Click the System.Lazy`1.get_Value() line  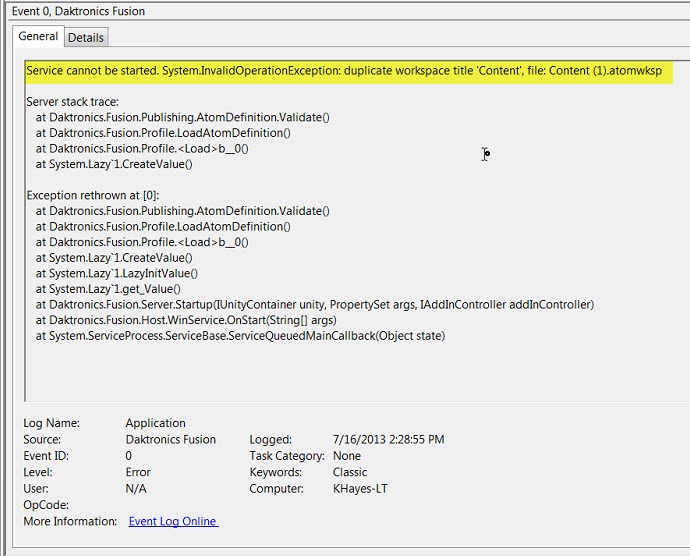108,289
